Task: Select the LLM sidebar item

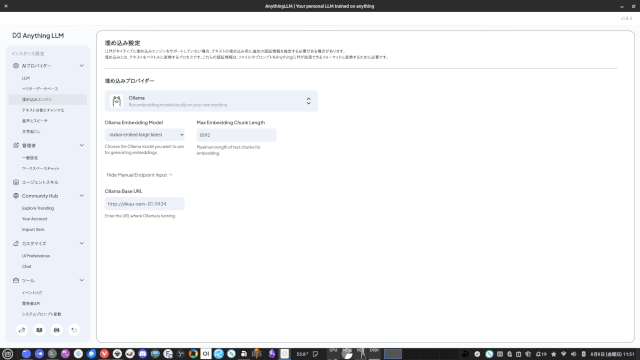Action: coord(26,78)
